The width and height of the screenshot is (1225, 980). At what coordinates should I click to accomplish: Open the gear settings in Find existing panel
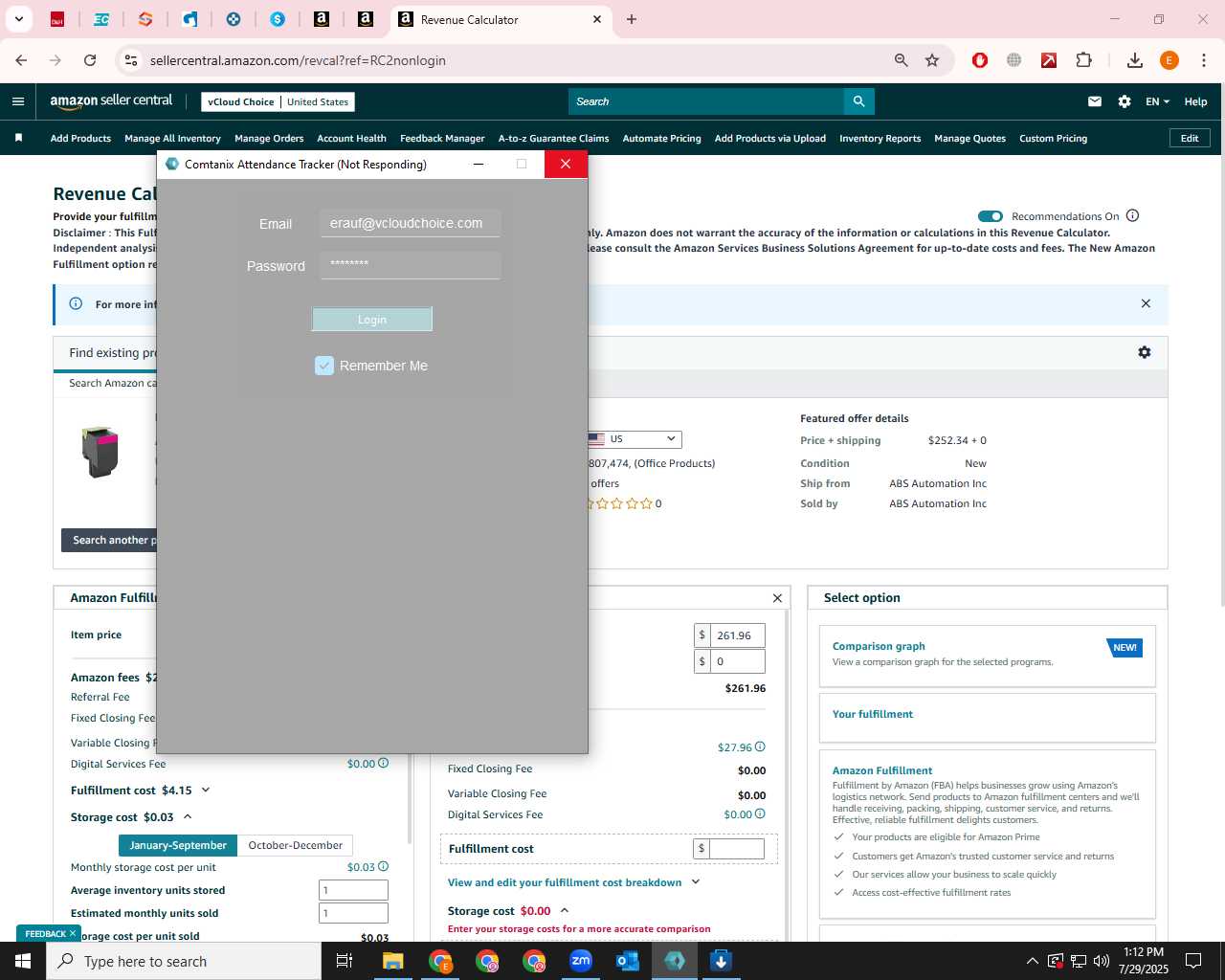tap(1145, 352)
